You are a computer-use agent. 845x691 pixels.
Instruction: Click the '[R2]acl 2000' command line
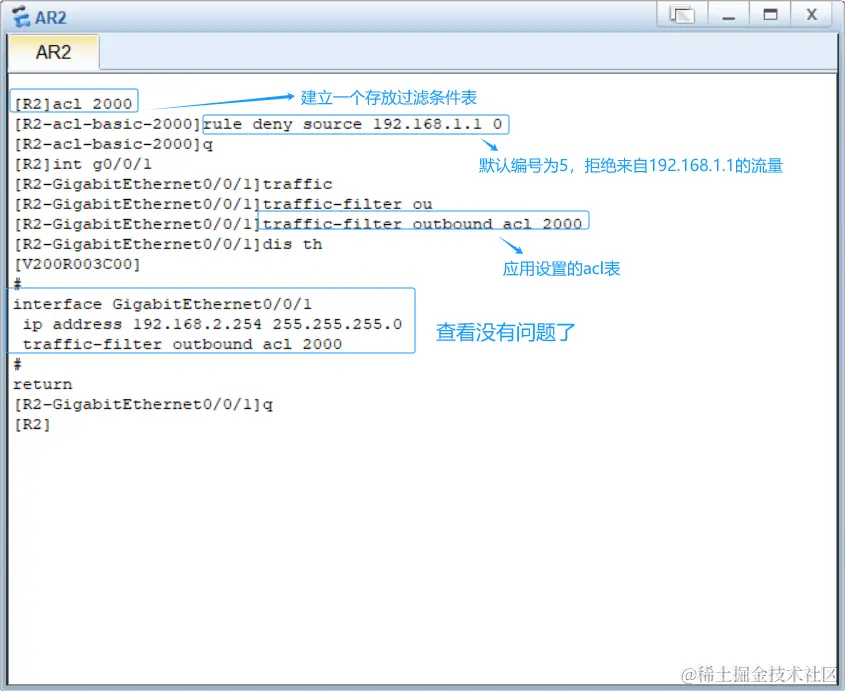[73, 103]
